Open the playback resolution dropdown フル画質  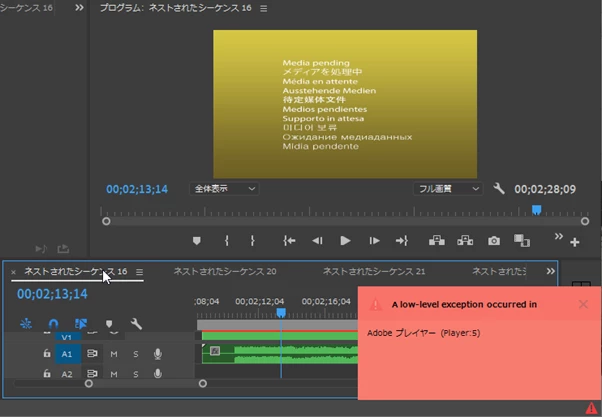point(448,189)
